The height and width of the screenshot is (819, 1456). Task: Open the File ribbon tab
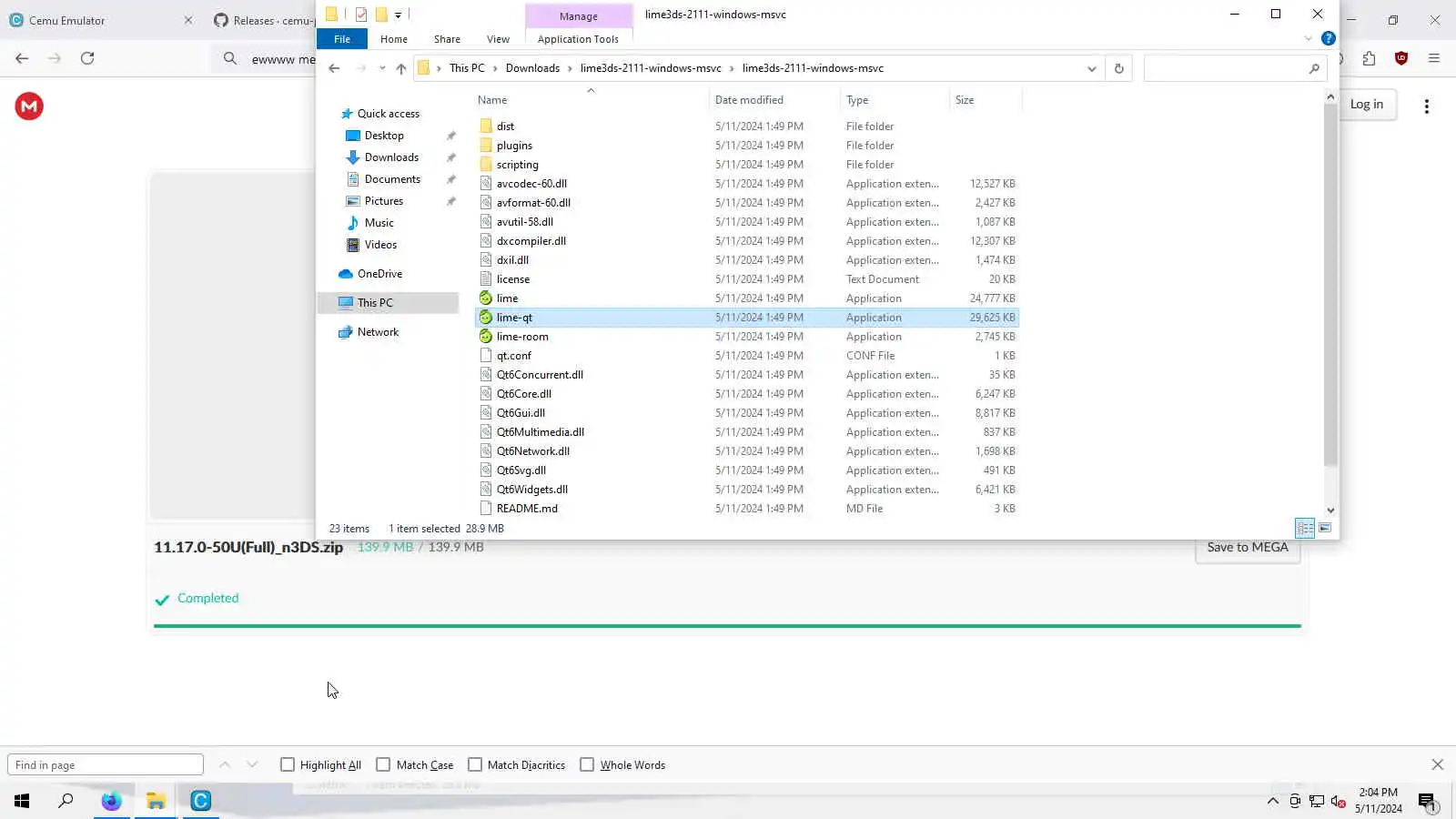pos(342,39)
